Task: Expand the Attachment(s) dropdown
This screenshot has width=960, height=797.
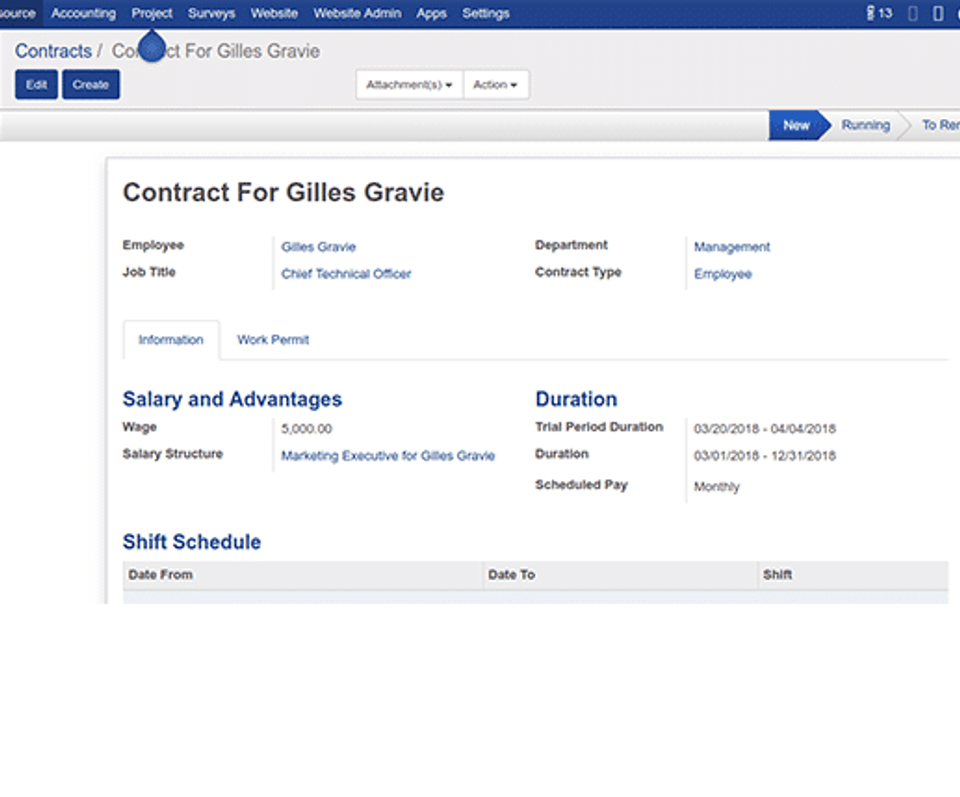Action: click(x=409, y=85)
